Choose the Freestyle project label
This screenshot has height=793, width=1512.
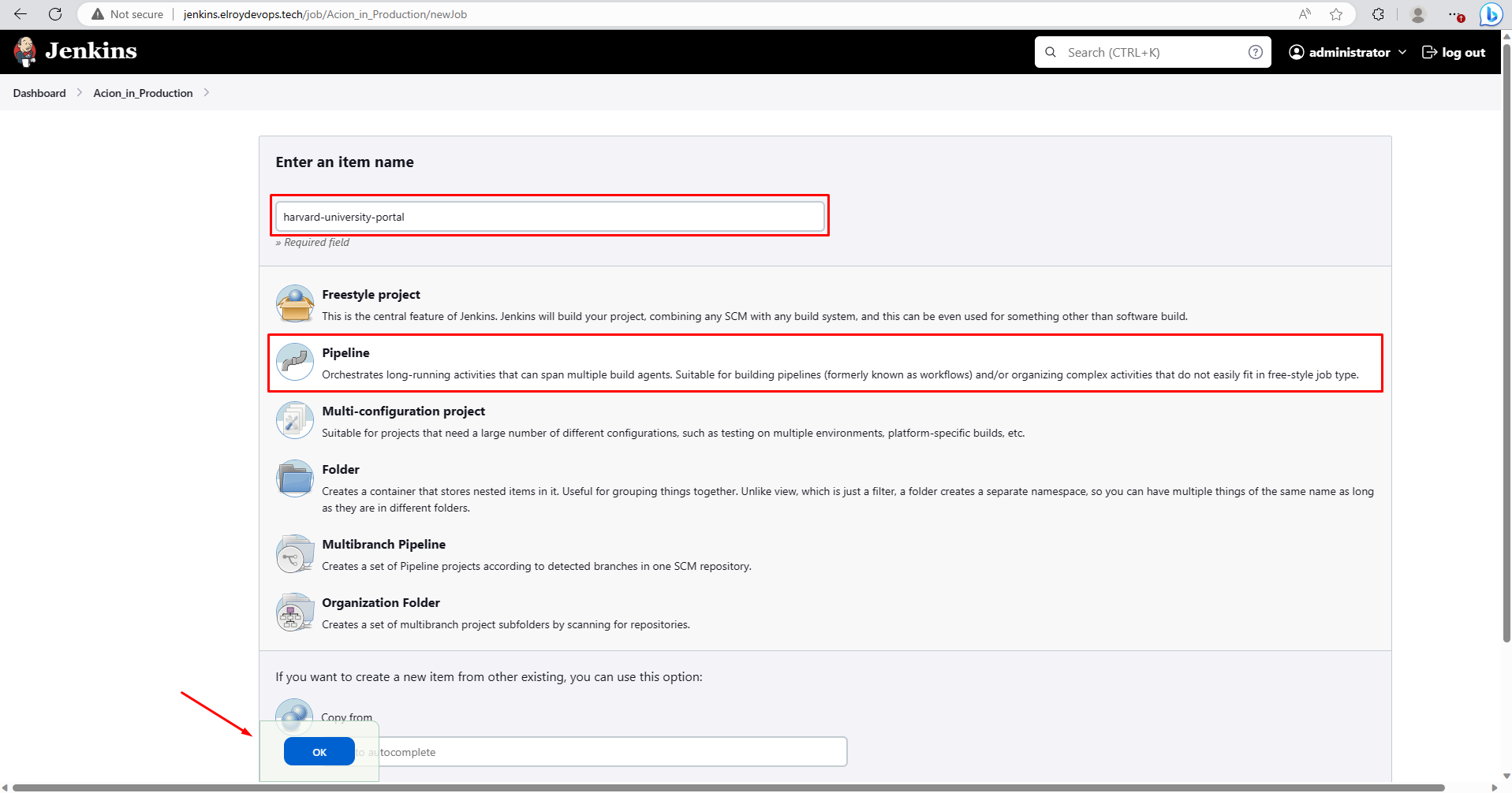click(371, 295)
